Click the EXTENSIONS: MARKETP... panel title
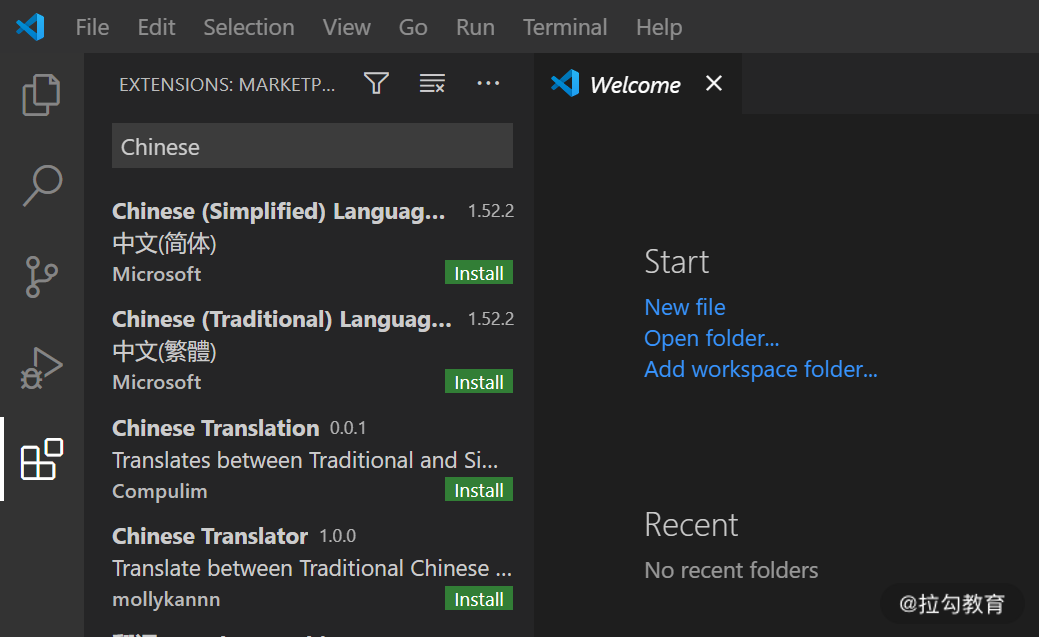Viewport: 1039px width, 637px height. 227,85
